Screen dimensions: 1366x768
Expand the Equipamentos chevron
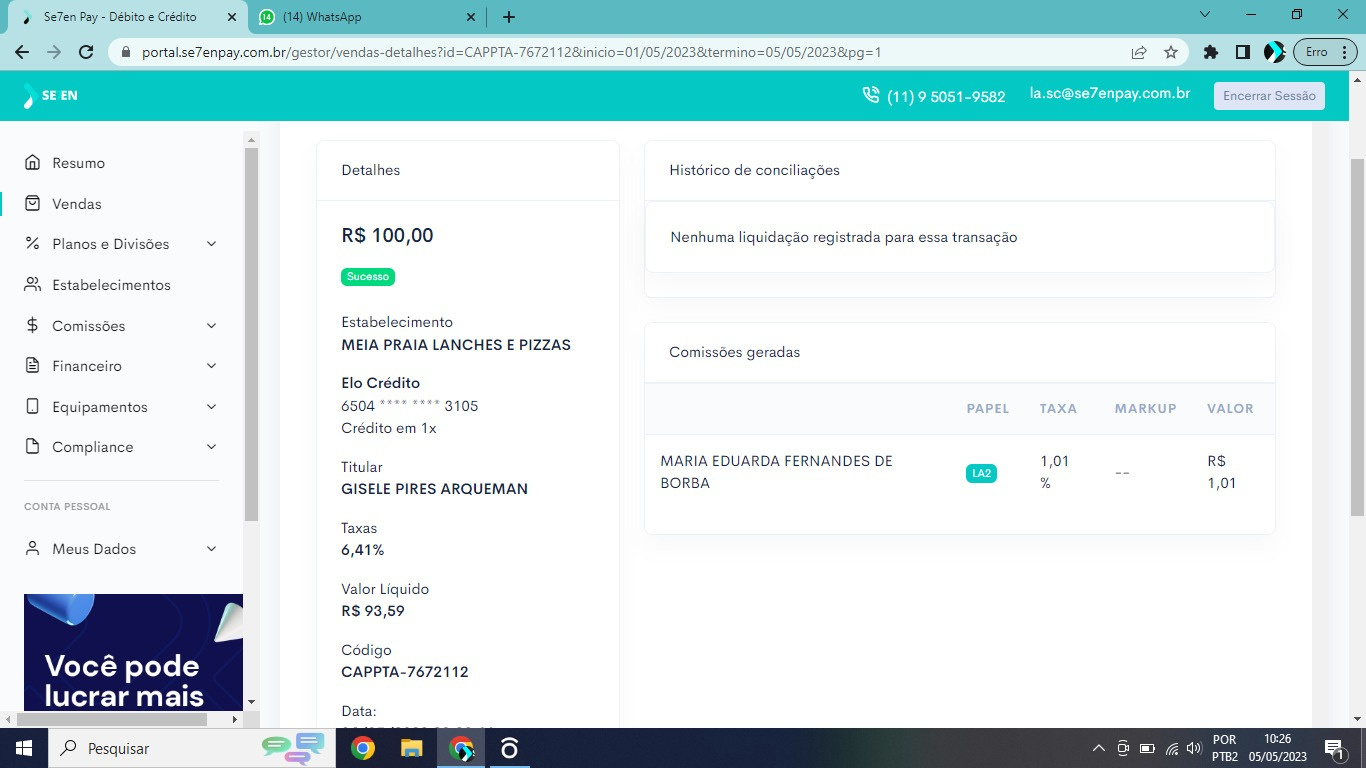click(211, 407)
